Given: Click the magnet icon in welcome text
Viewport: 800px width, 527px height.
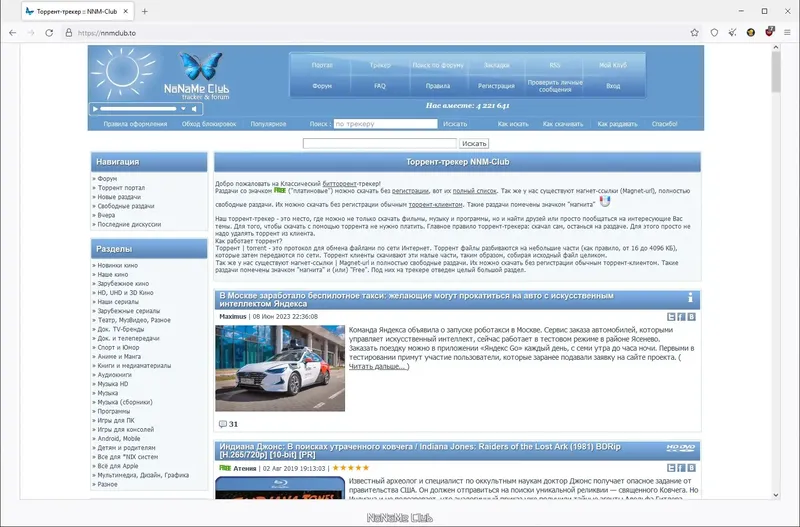Looking at the screenshot, I should (x=605, y=202).
